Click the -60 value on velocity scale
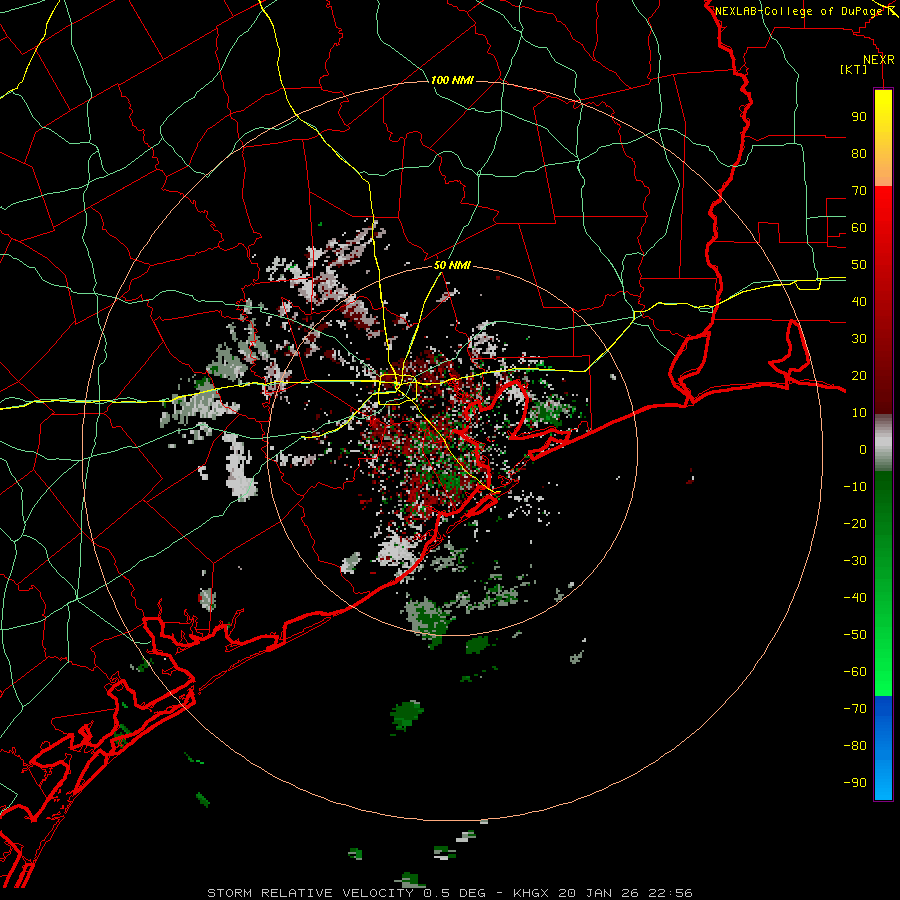900x900 pixels. pyautogui.click(x=855, y=672)
